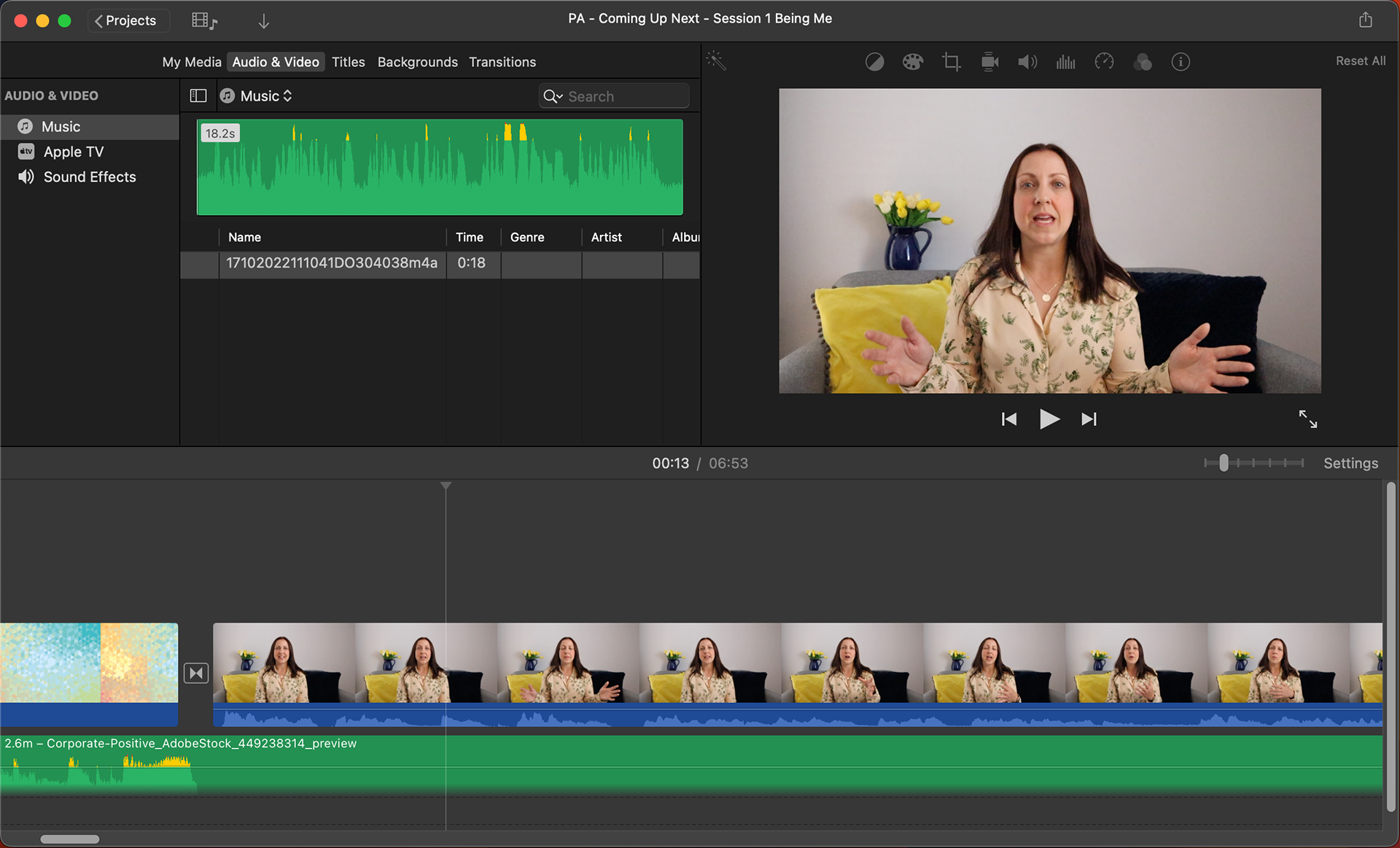Select the cropping tool icon

point(951,62)
